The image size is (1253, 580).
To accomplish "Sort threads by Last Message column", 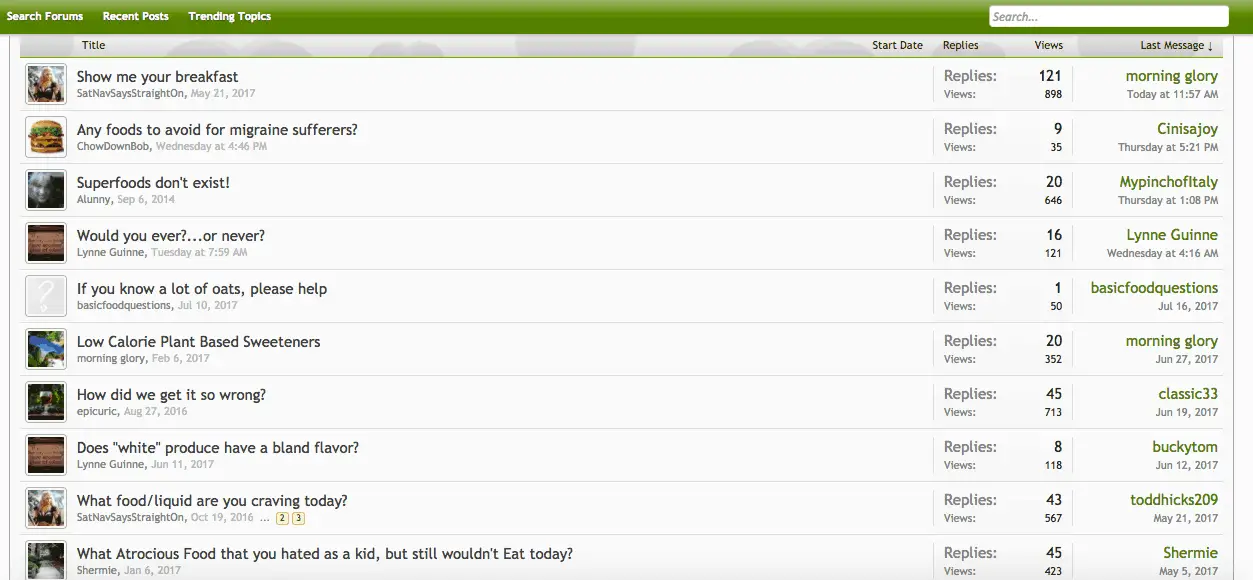I will [x=1176, y=45].
